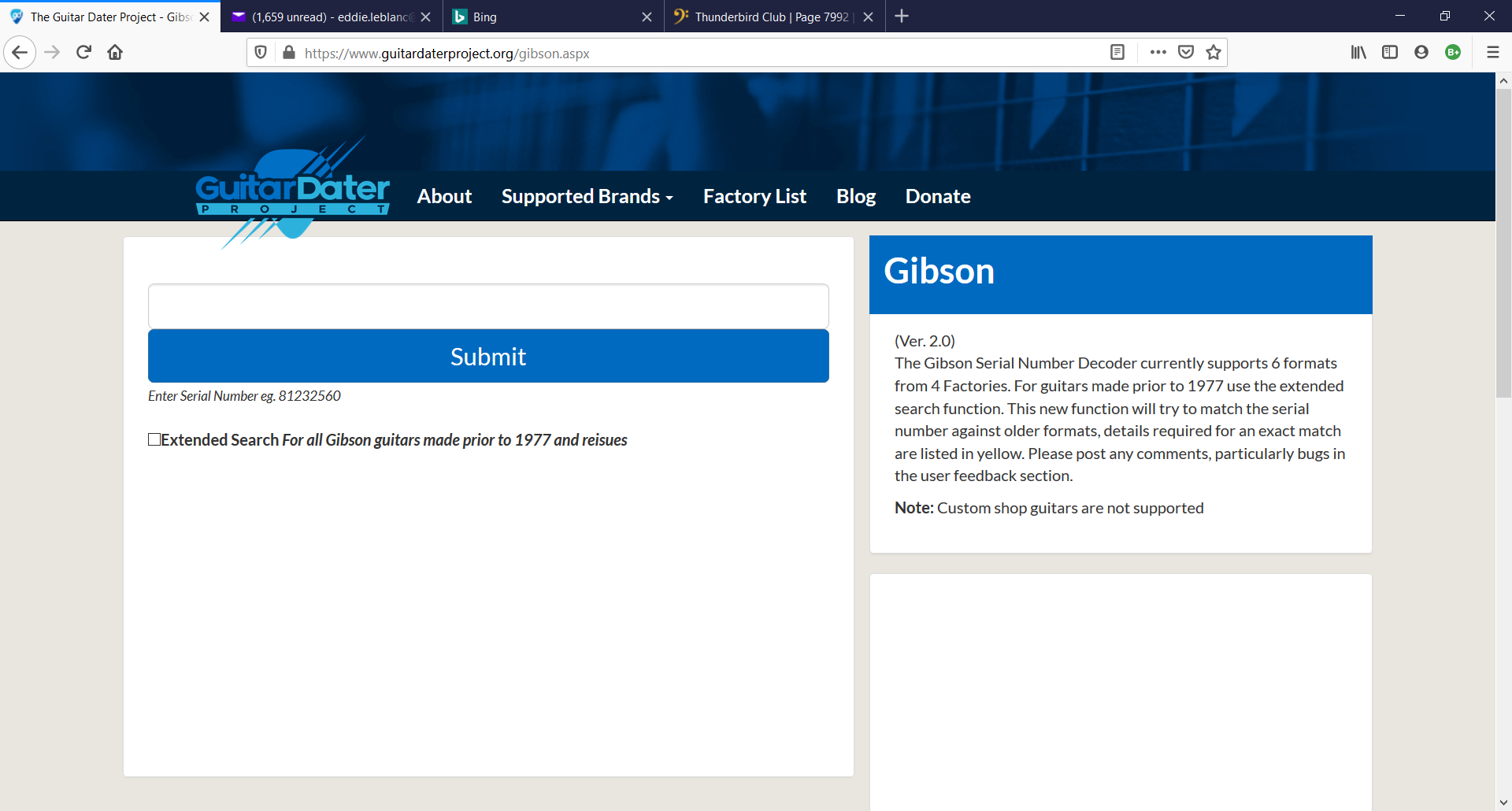
Task: Close the Bing tab
Action: [x=647, y=17]
